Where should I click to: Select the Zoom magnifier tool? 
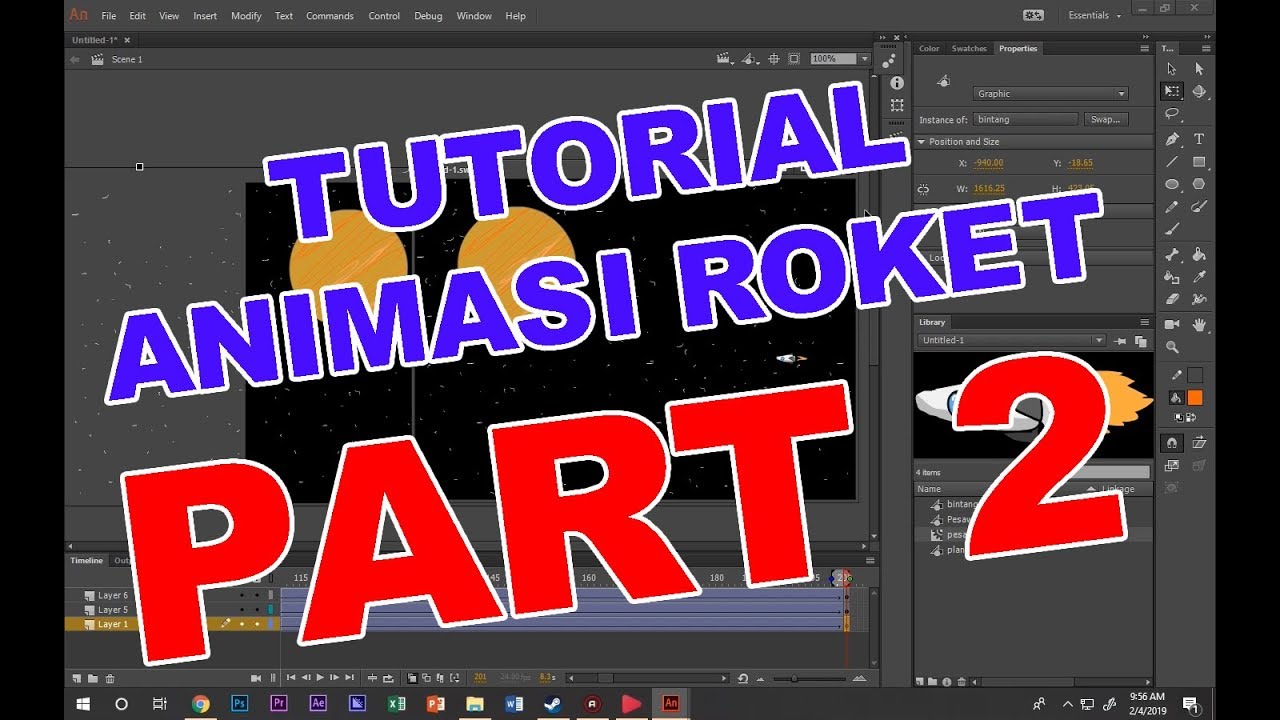(x=1172, y=348)
